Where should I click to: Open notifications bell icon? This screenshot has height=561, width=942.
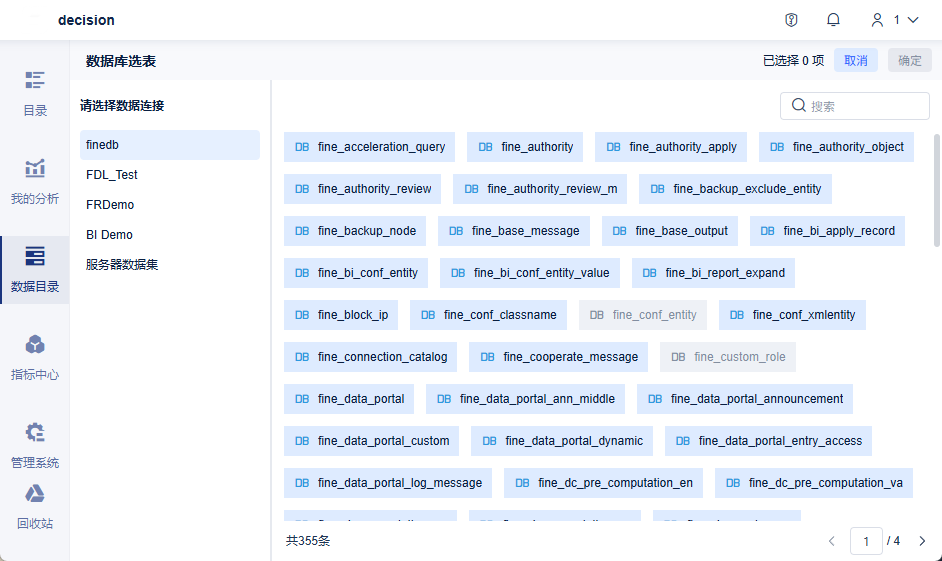pyautogui.click(x=833, y=20)
